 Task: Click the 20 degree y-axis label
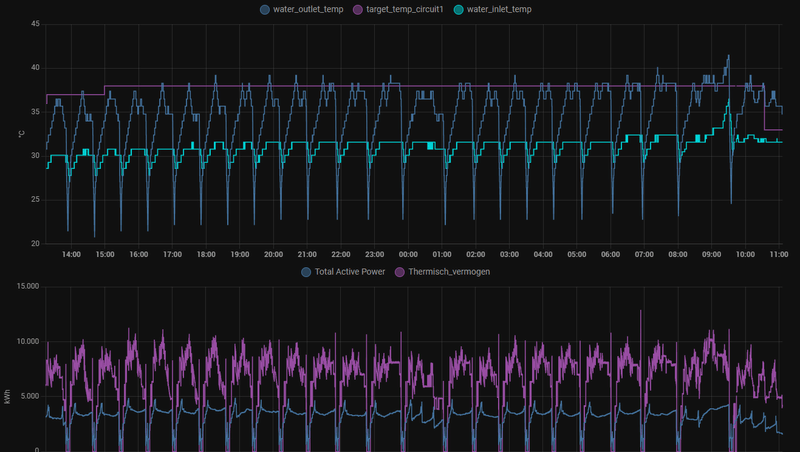point(35,243)
